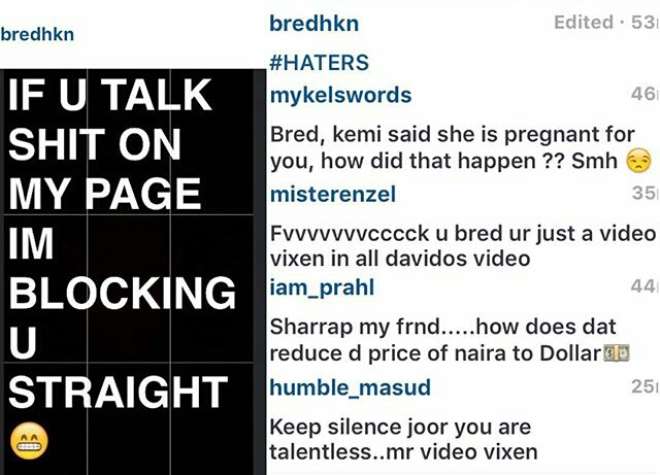
Task: Tap the grinning emoji in the post image
Action: point(29,440)
